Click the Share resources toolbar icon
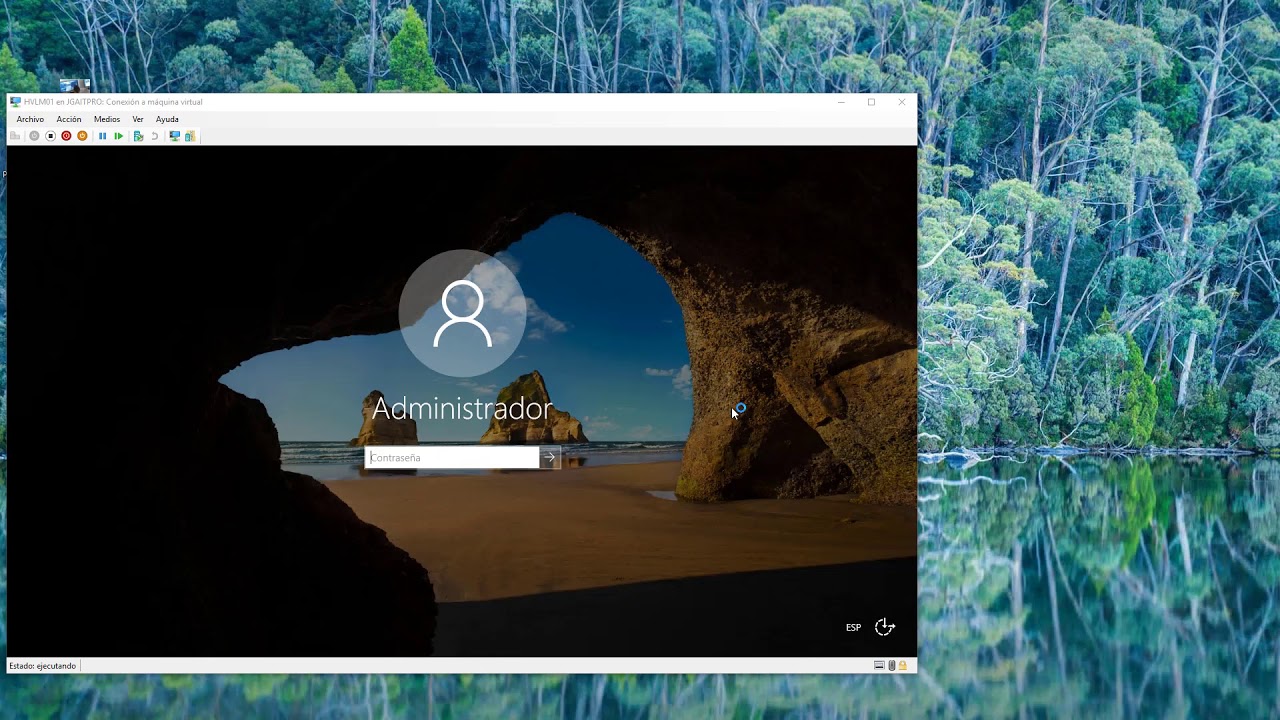 190,136
